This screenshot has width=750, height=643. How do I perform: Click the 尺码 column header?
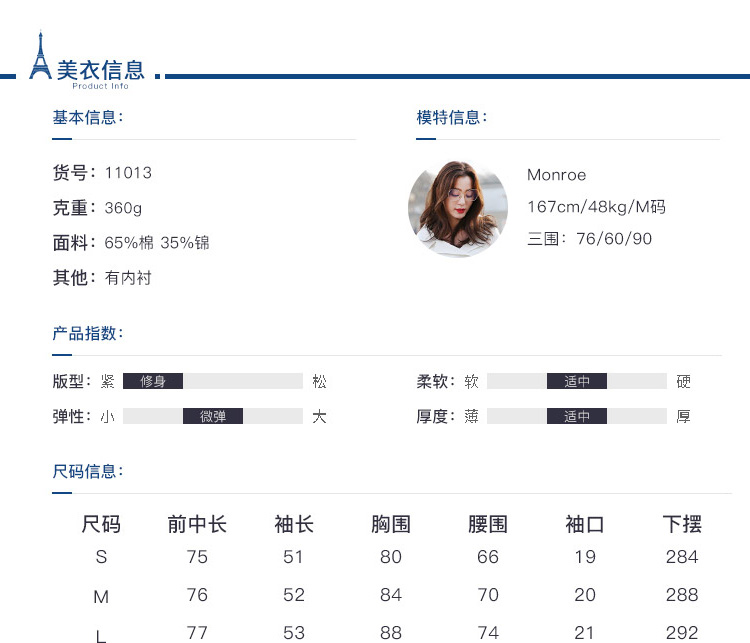coord(101,524)
